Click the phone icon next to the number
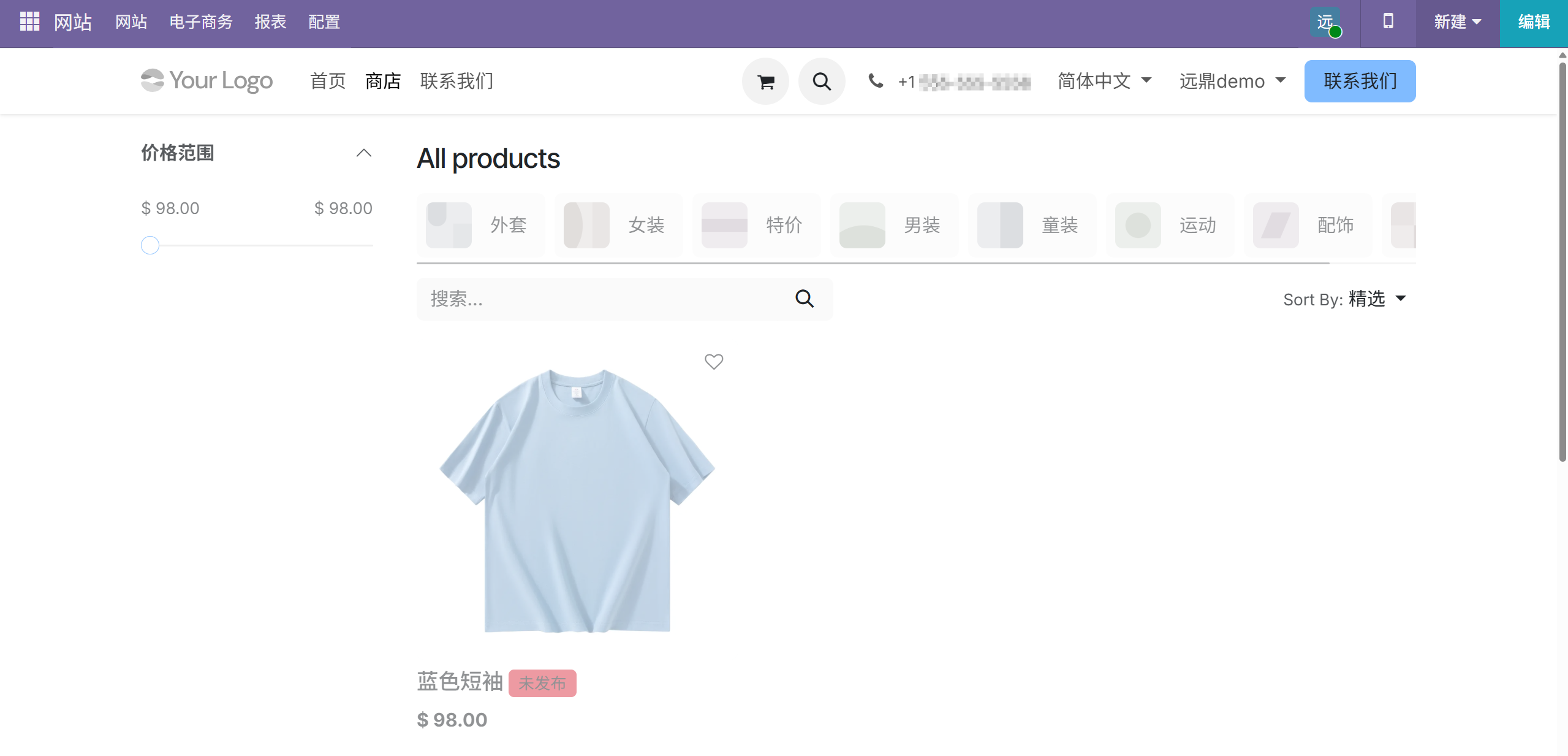The height and width of the screenshot is (756, 1568). [x=875, y=80]
